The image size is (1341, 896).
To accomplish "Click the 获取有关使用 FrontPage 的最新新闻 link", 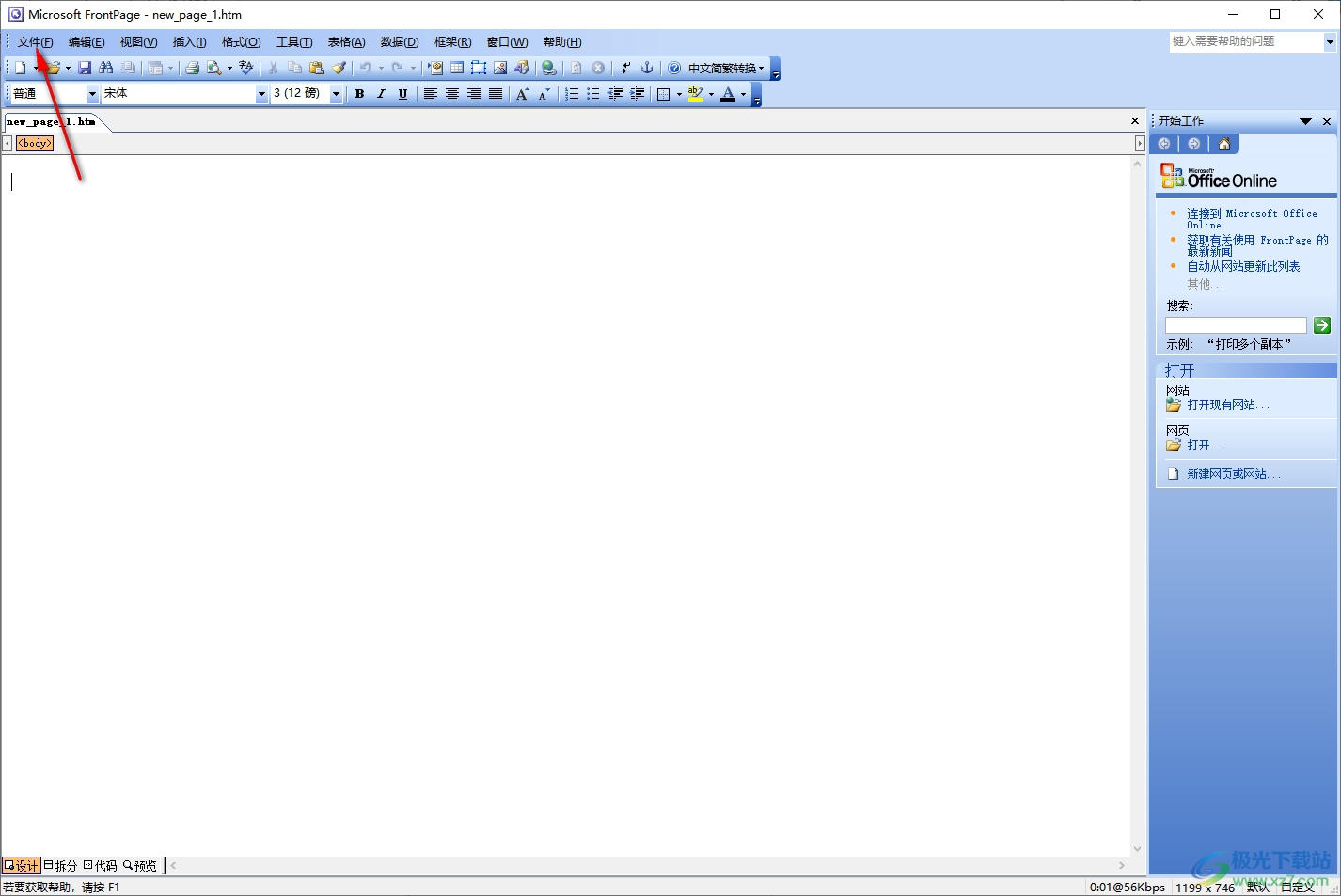I will point(1257,245).
